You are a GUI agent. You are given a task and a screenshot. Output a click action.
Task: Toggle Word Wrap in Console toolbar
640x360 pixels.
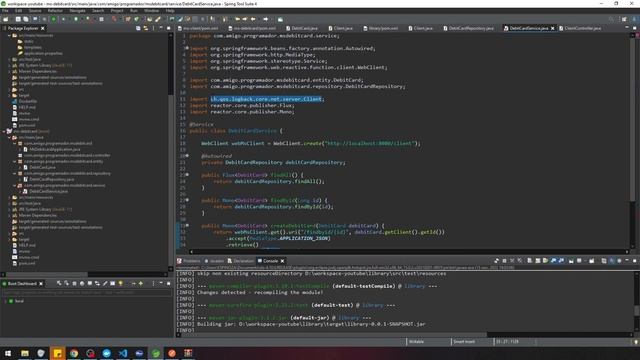[x=545, y=260]
